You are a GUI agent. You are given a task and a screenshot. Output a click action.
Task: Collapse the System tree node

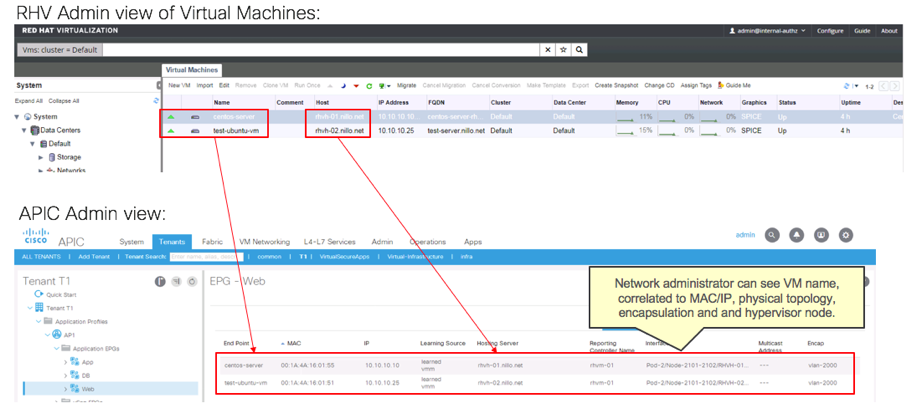click(x=17, y=117)
